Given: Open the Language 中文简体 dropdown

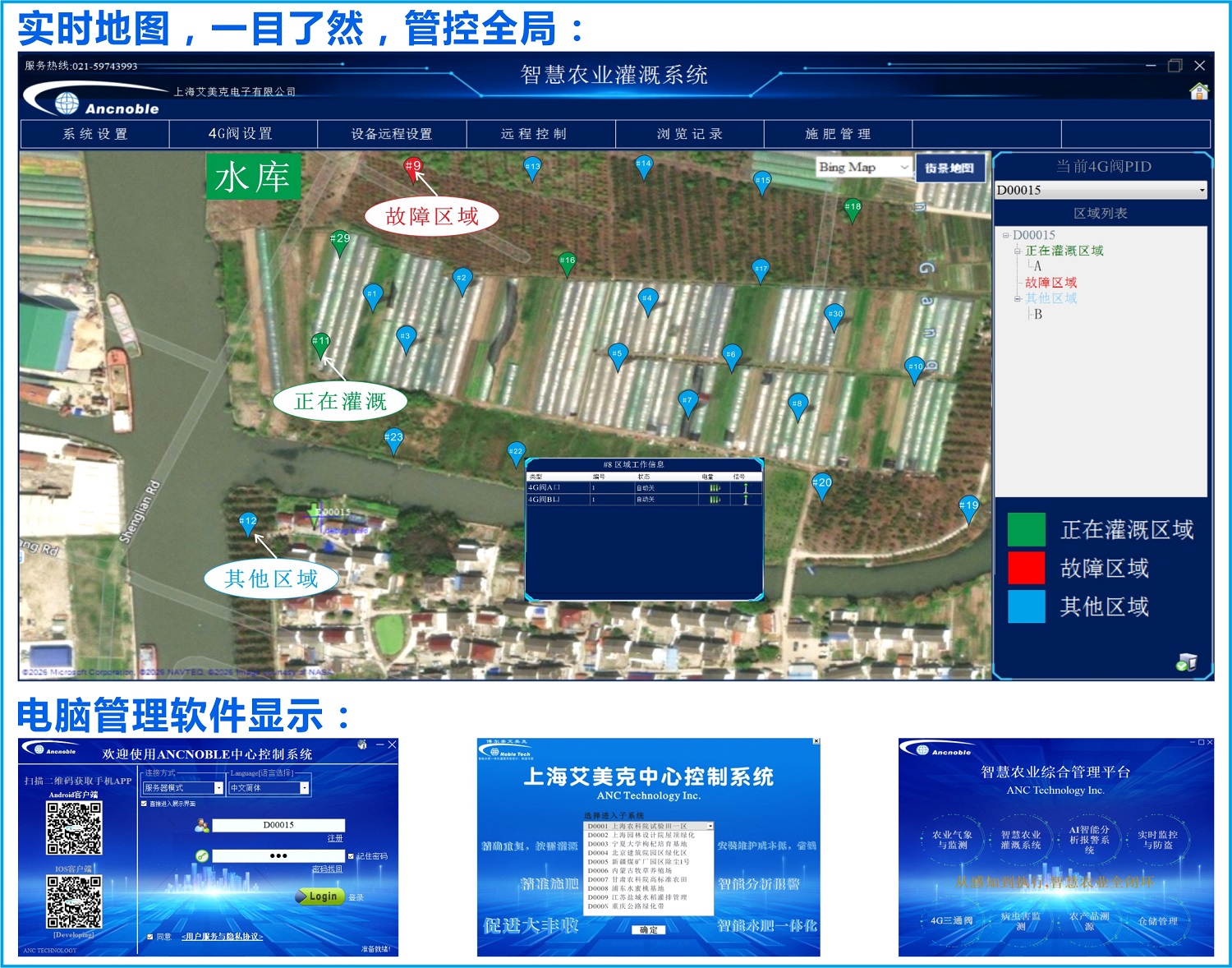Looking at the screenshot, I should pos(269,788).
